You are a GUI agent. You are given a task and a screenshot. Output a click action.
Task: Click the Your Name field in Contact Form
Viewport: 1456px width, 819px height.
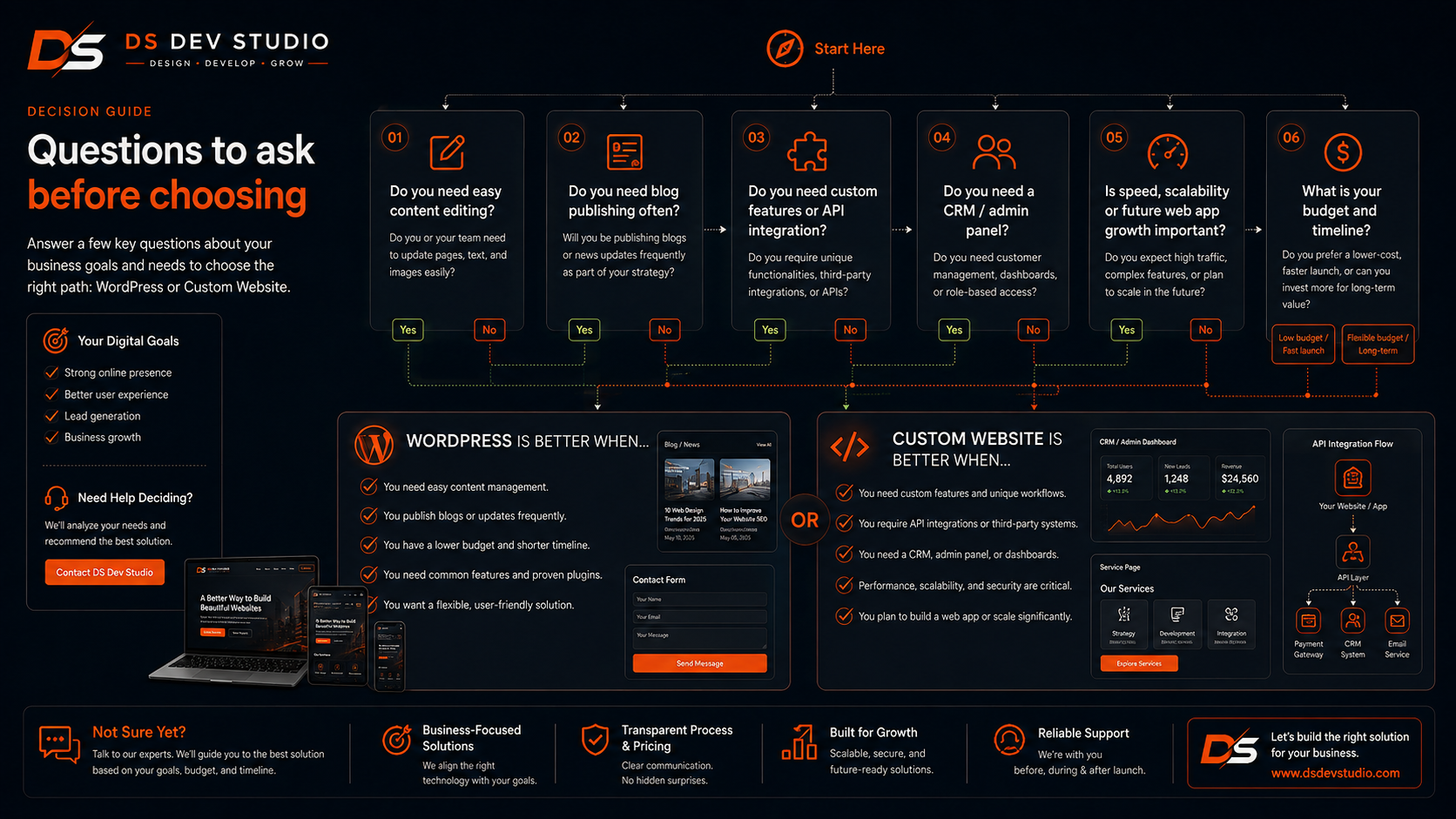[x=700, y=599]
